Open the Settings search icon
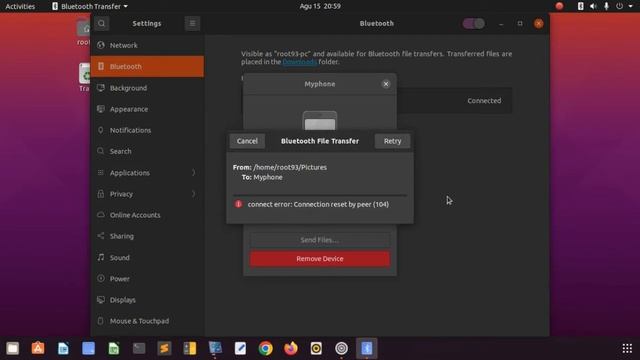Image resolution: width=640 pixels, height=360 pixels. coord(101,23)
